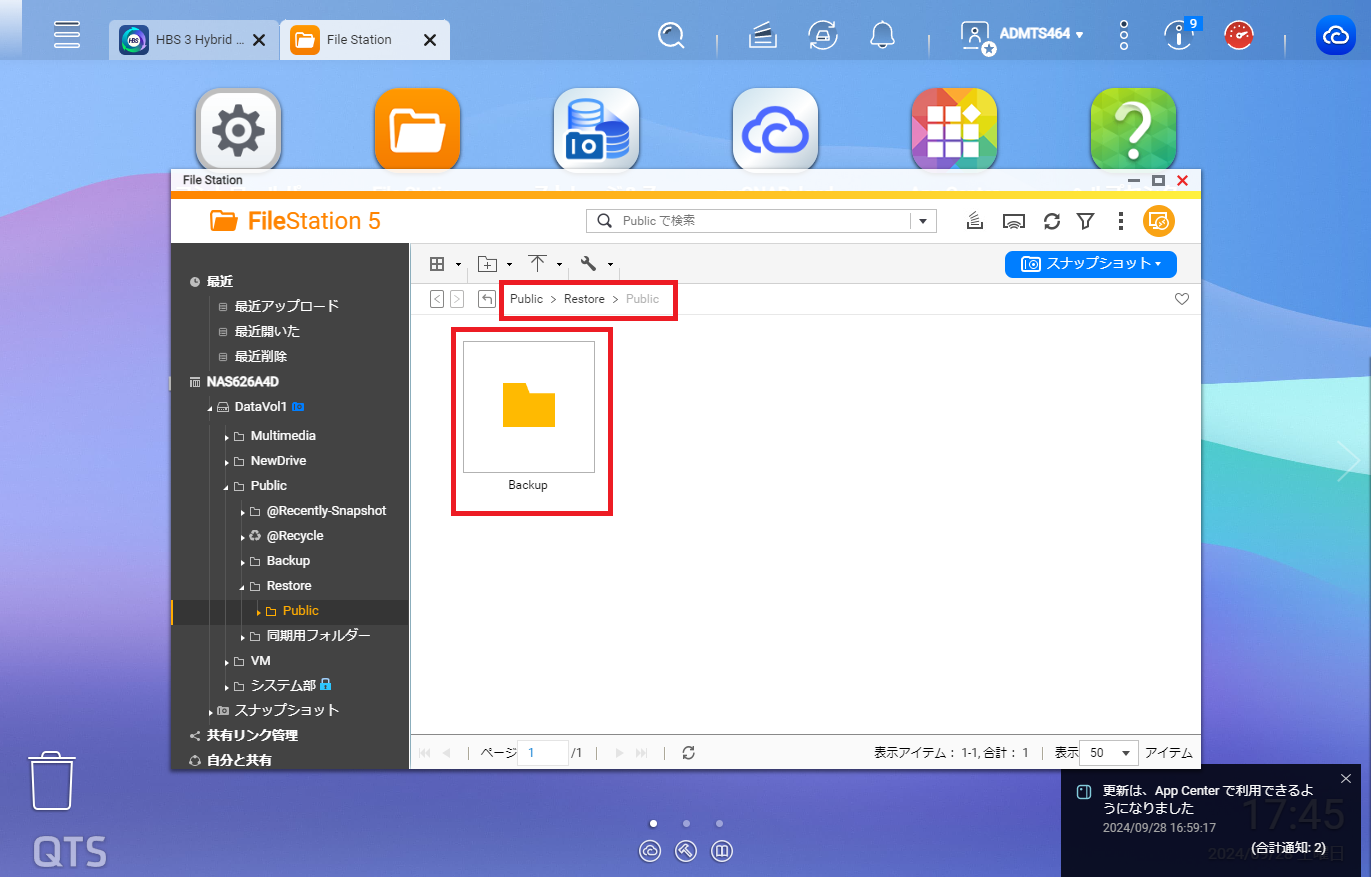Image resolution: width=1371 pixels, height=877 pixels.
Task: Open the view mode grid dropdown
Action: [445, 264]
